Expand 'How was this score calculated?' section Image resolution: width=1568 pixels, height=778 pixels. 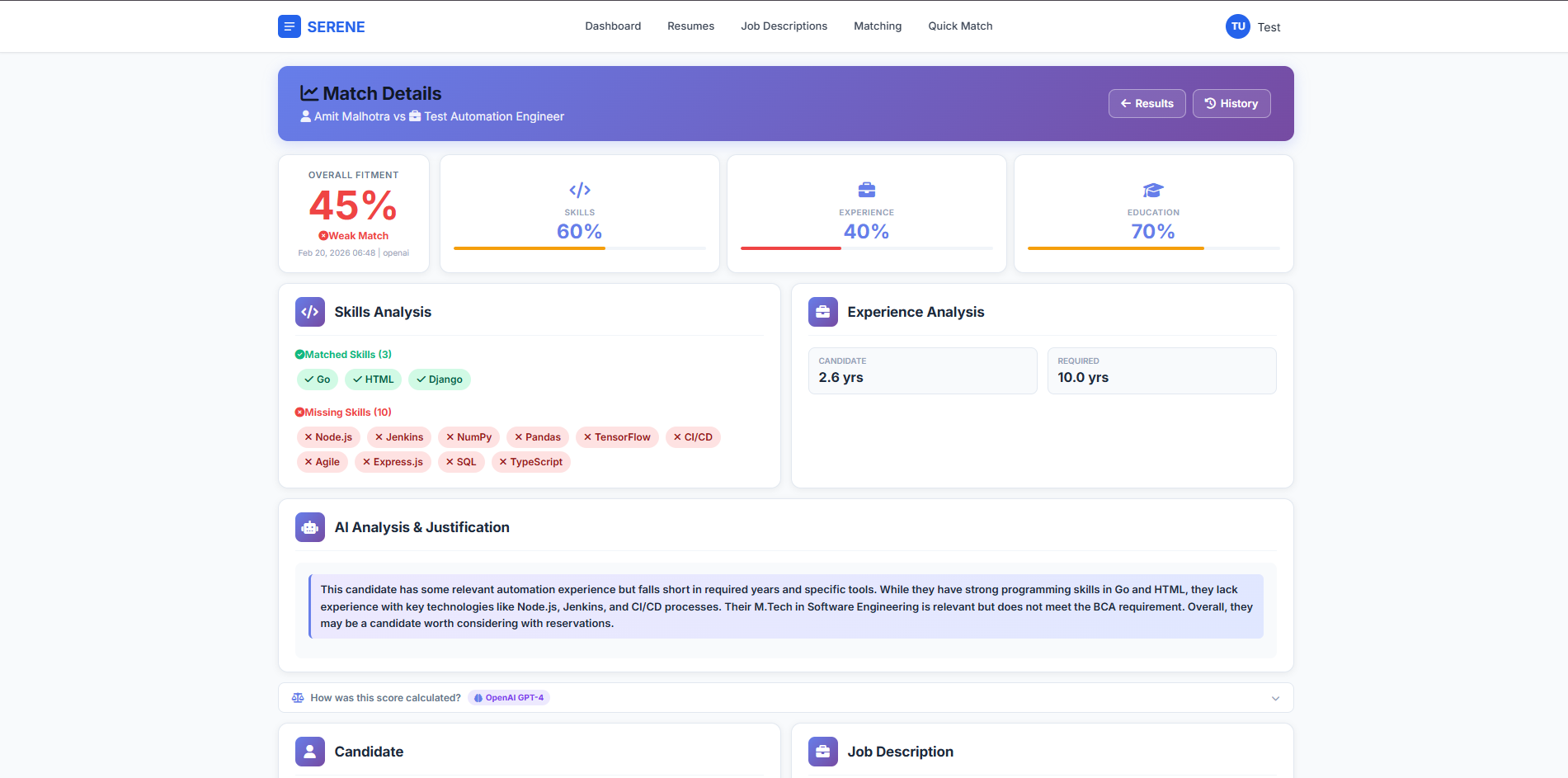point(385,698)
